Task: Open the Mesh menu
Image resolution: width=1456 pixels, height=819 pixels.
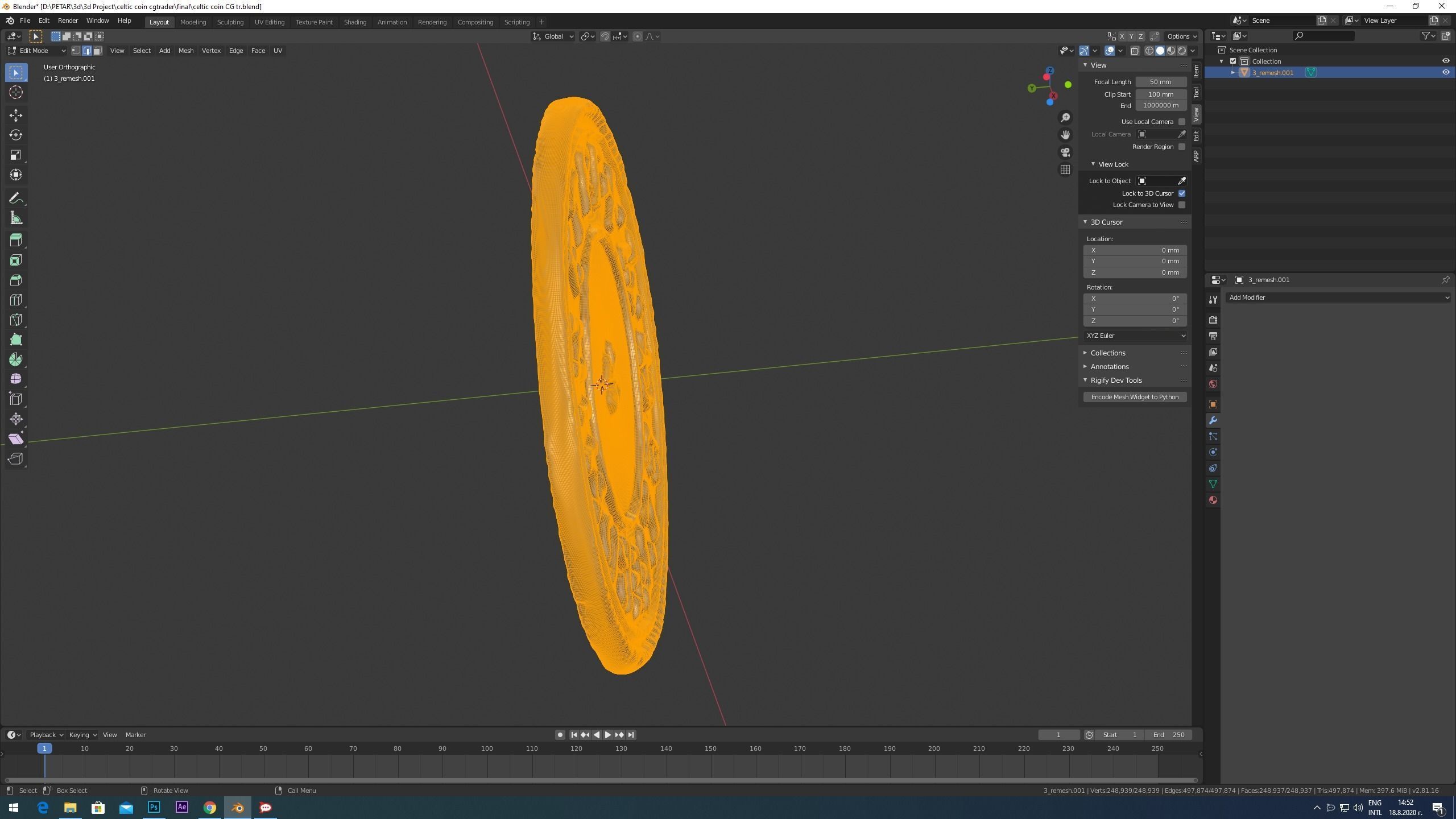Action: click(x=186, y=51)
